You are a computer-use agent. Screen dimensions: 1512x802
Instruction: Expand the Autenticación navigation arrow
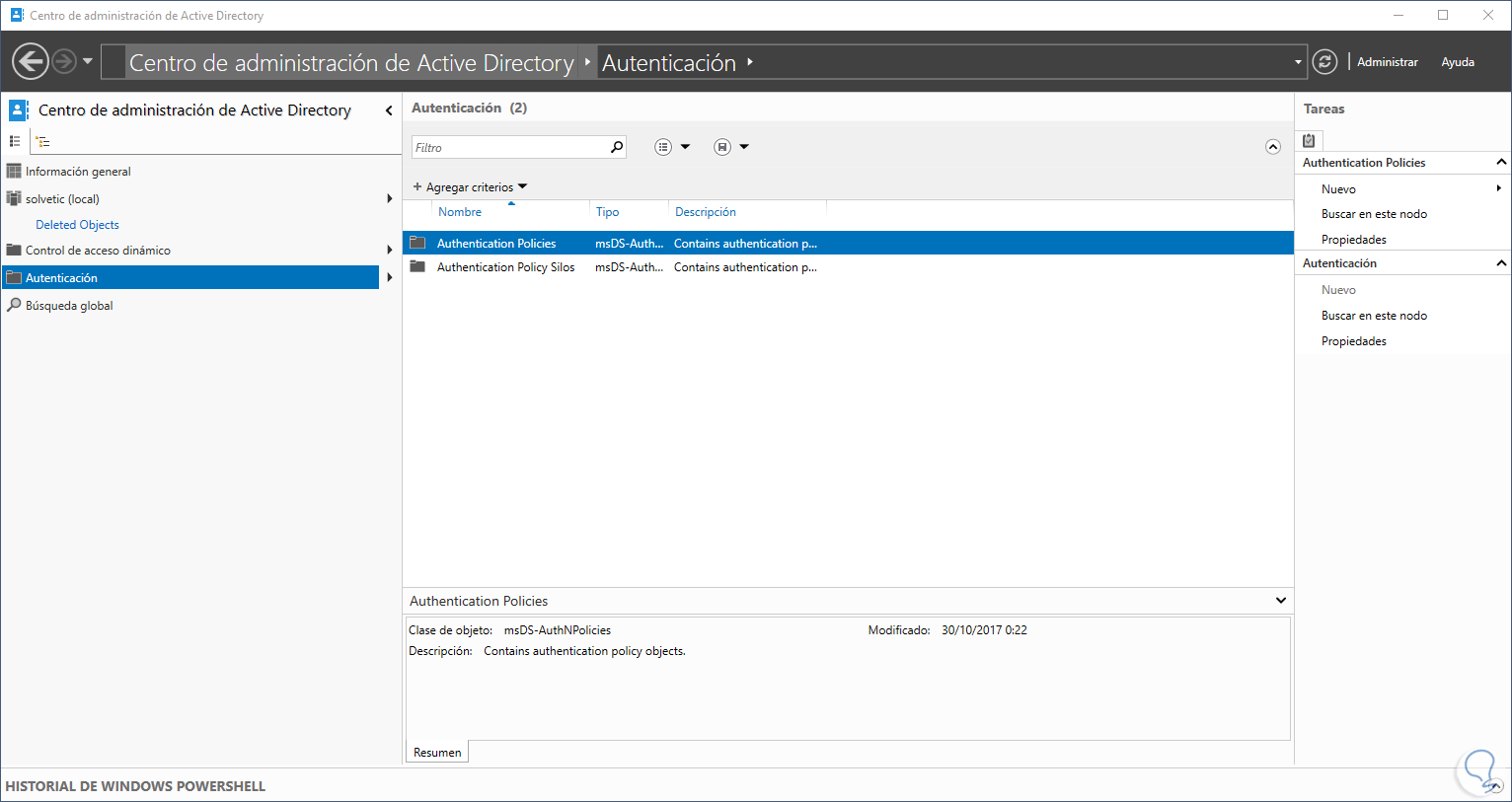click(390, 278)
